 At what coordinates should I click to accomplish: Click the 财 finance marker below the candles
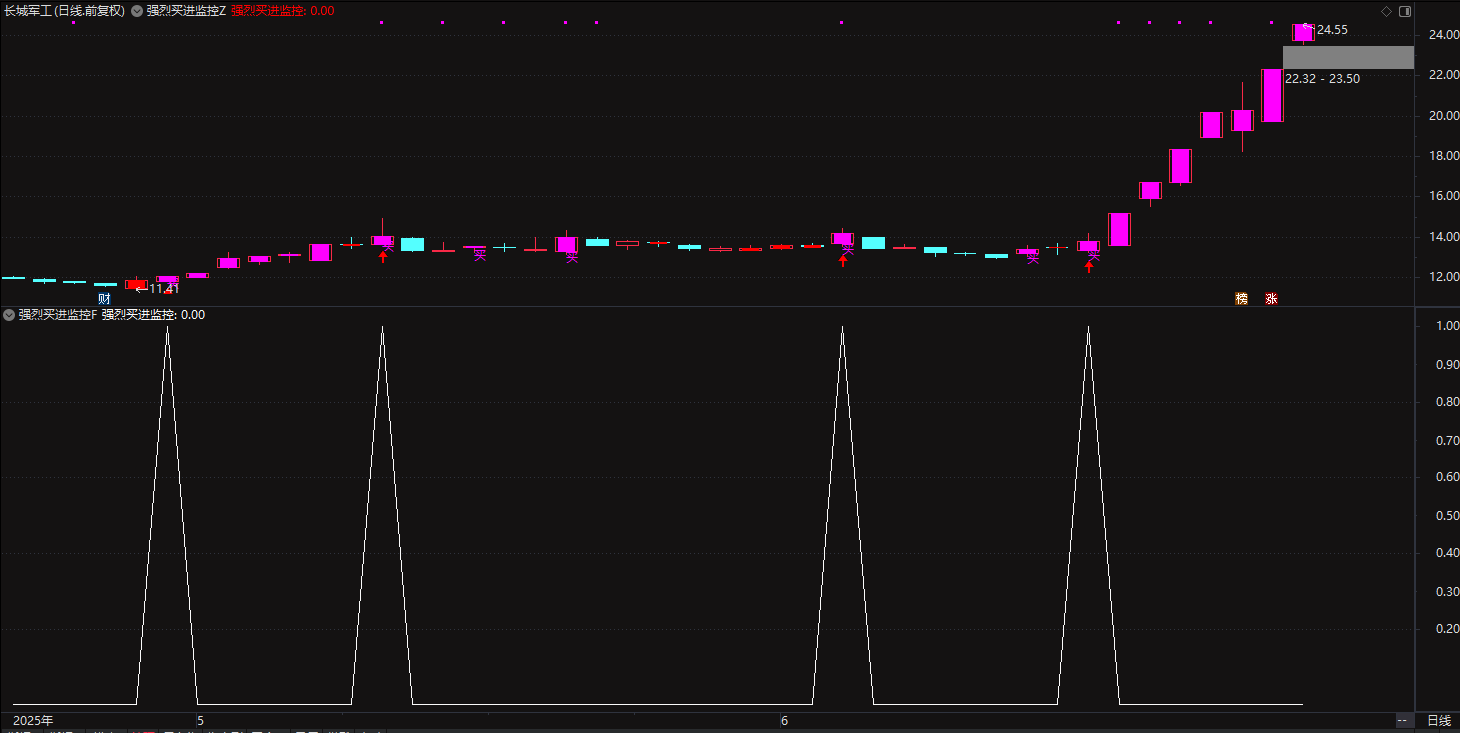tap(104, 298)
